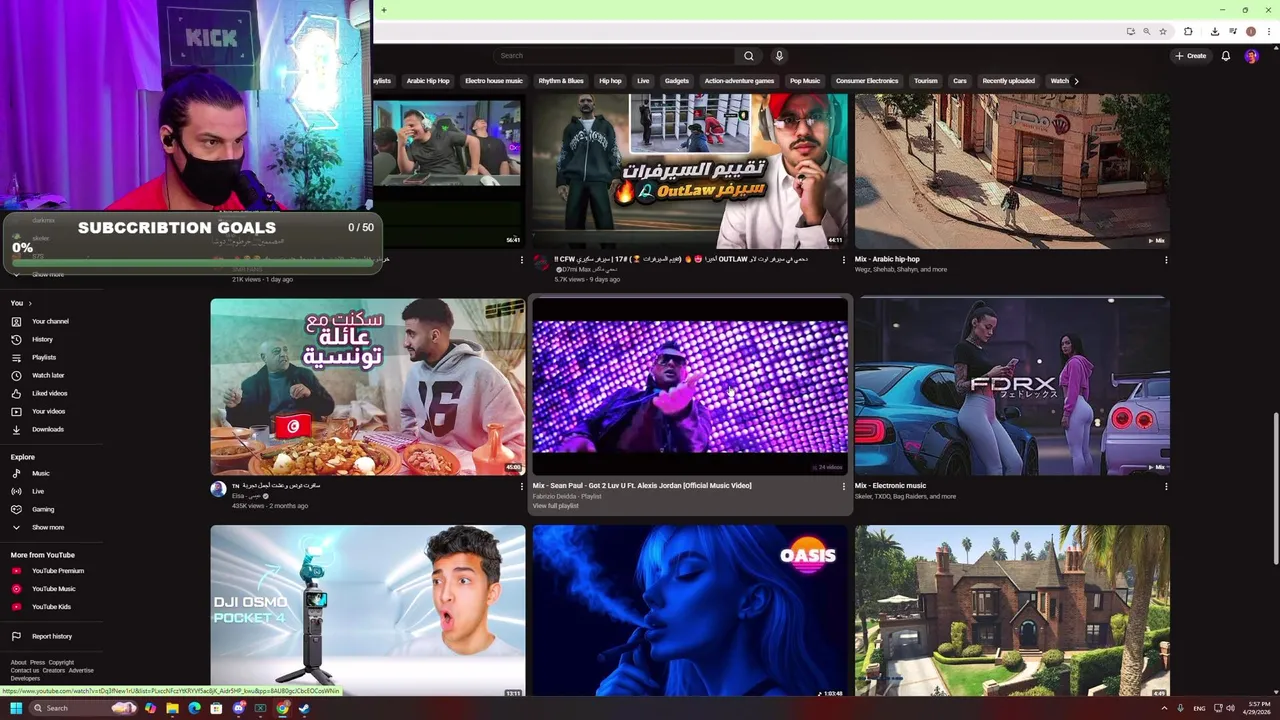Start voice search with the microphone
The image size is (1280, 720).
[x=779, y=56]
